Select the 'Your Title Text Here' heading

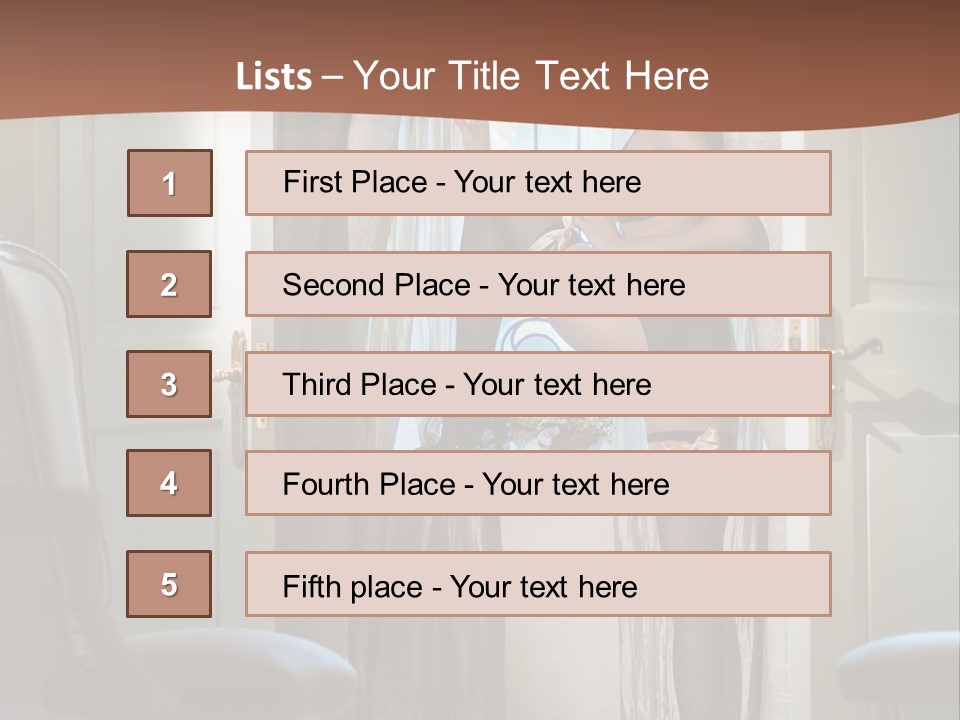[x=530, y=76]
